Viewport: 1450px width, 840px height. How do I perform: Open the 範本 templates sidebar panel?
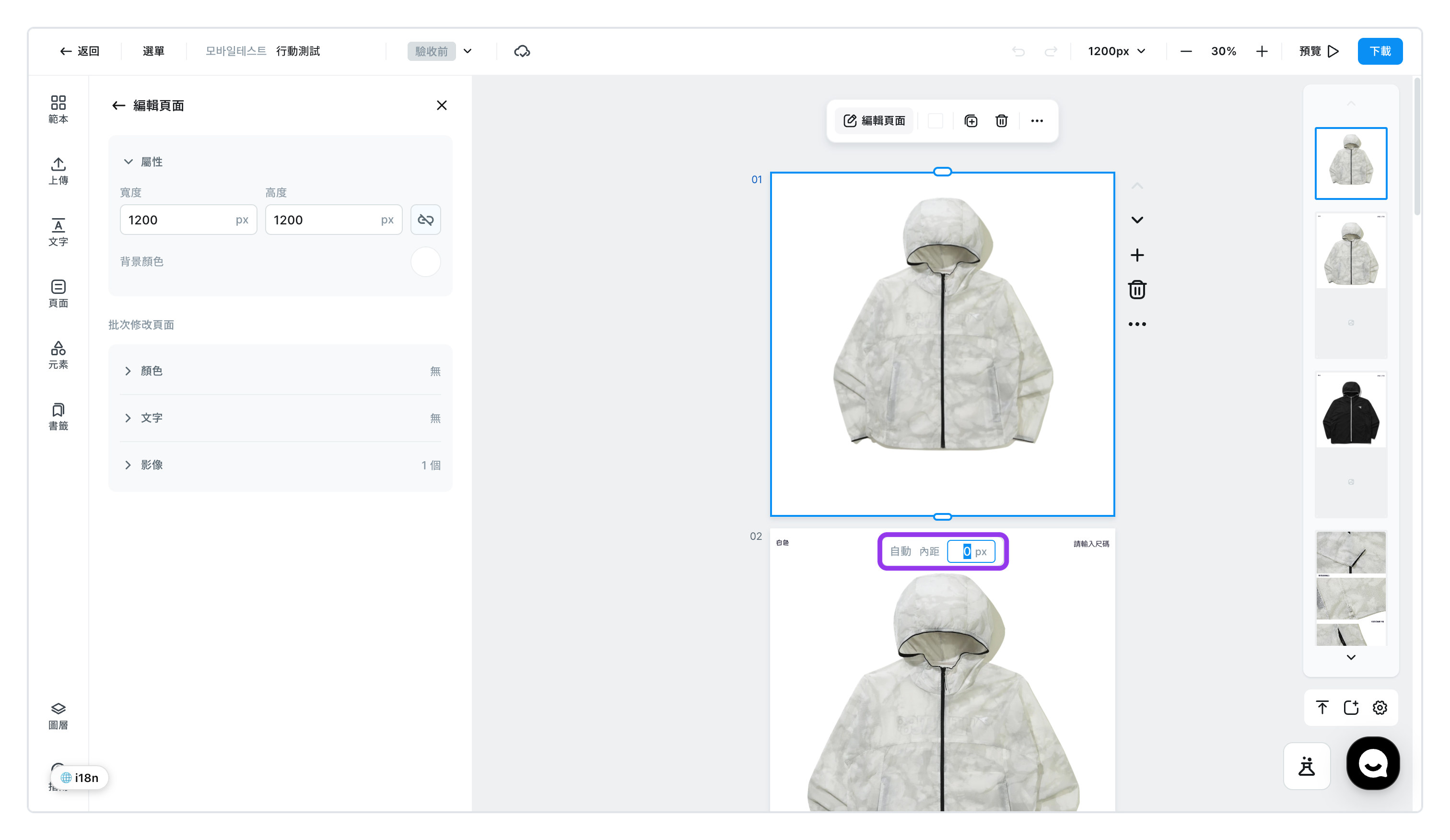(x=58, y=109)
